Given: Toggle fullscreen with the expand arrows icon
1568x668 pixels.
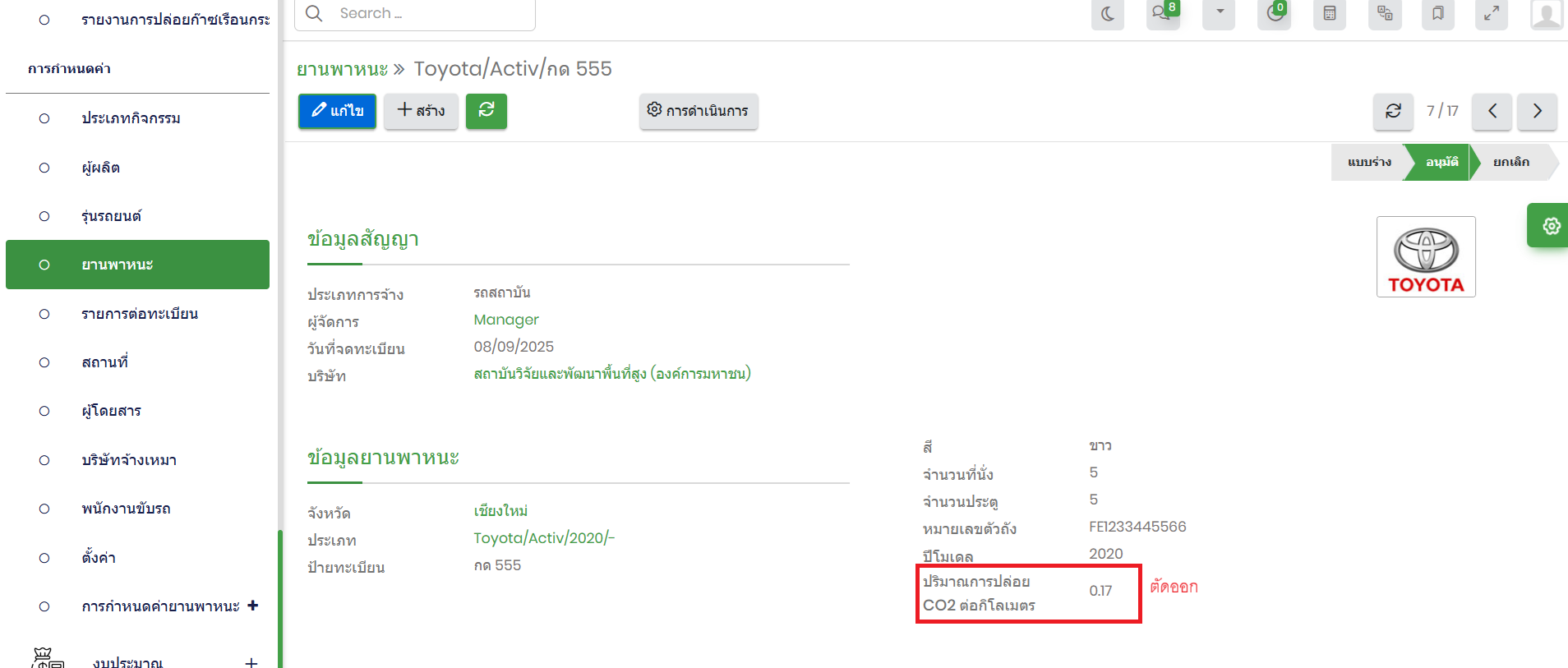Looking at the screenshot, I should pos(1491,14).
